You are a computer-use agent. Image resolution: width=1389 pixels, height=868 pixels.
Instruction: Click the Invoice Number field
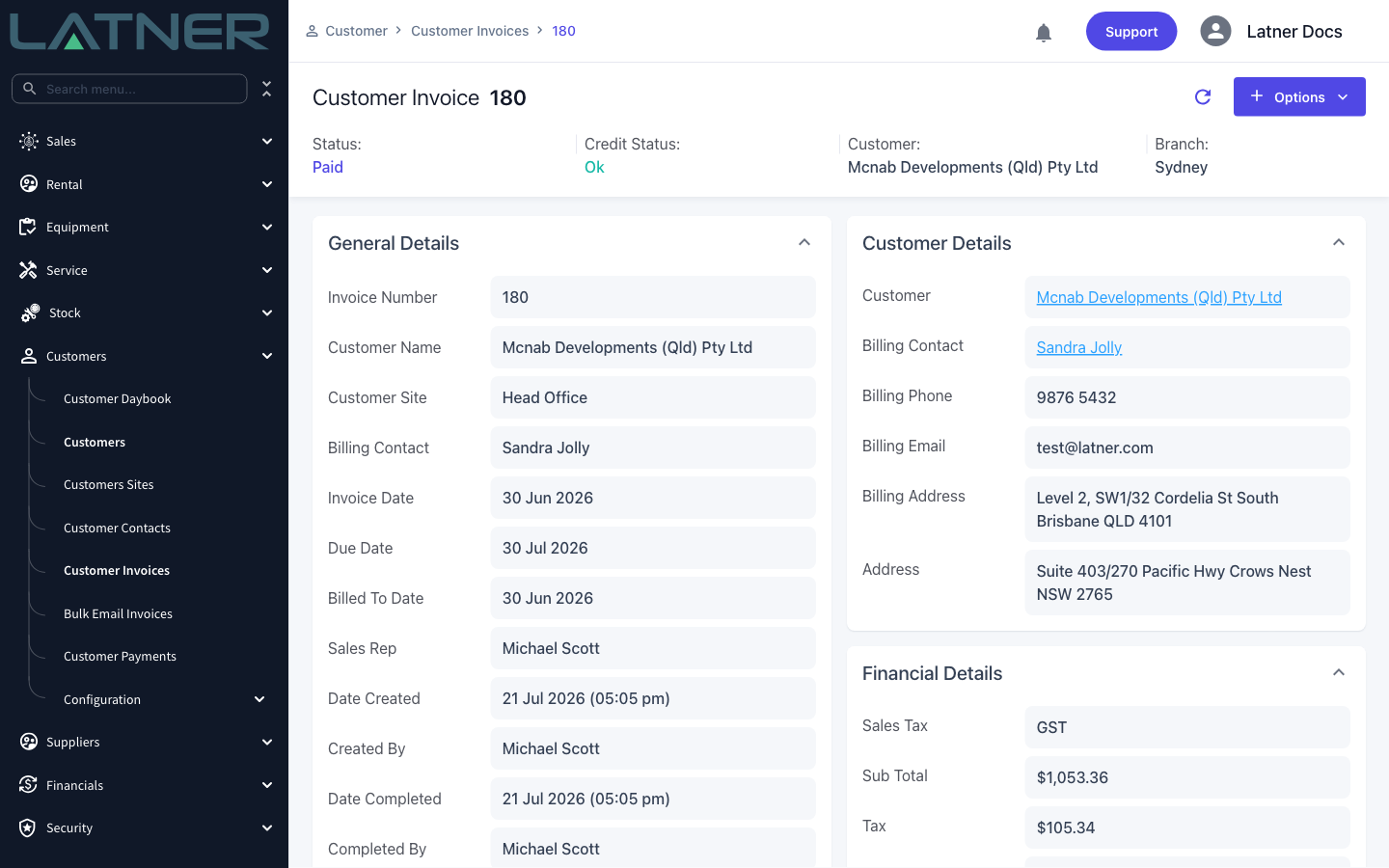coord(653,297)
